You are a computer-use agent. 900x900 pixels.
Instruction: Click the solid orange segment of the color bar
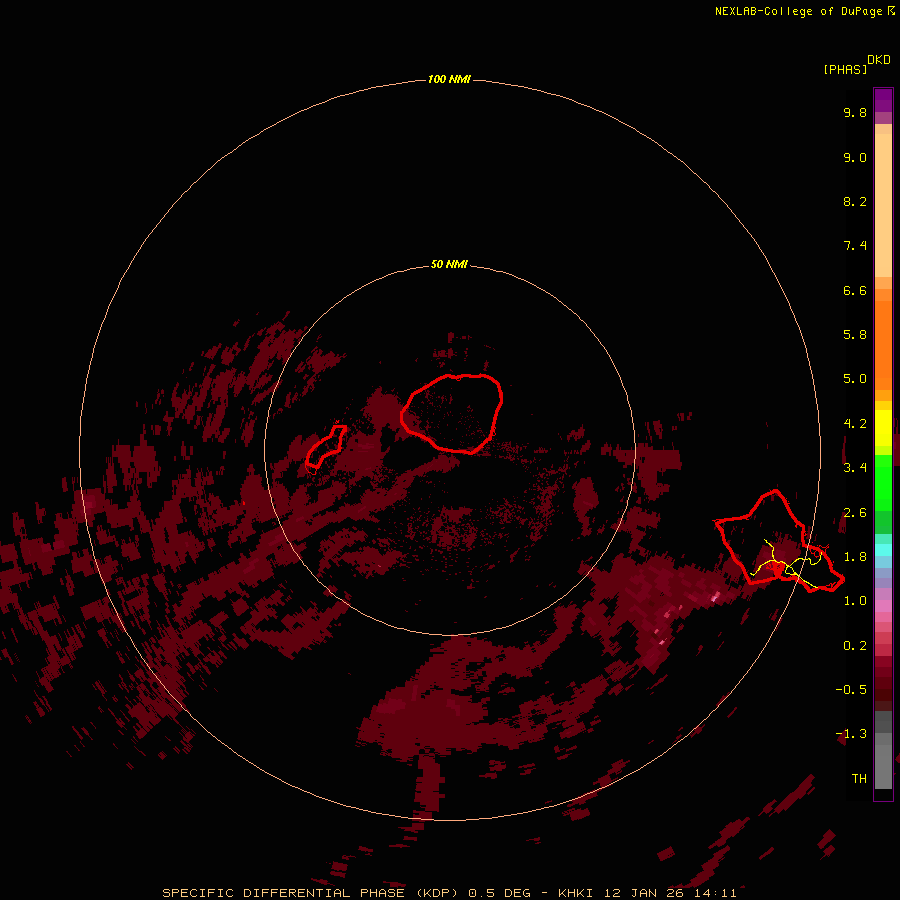click(883, 344)
